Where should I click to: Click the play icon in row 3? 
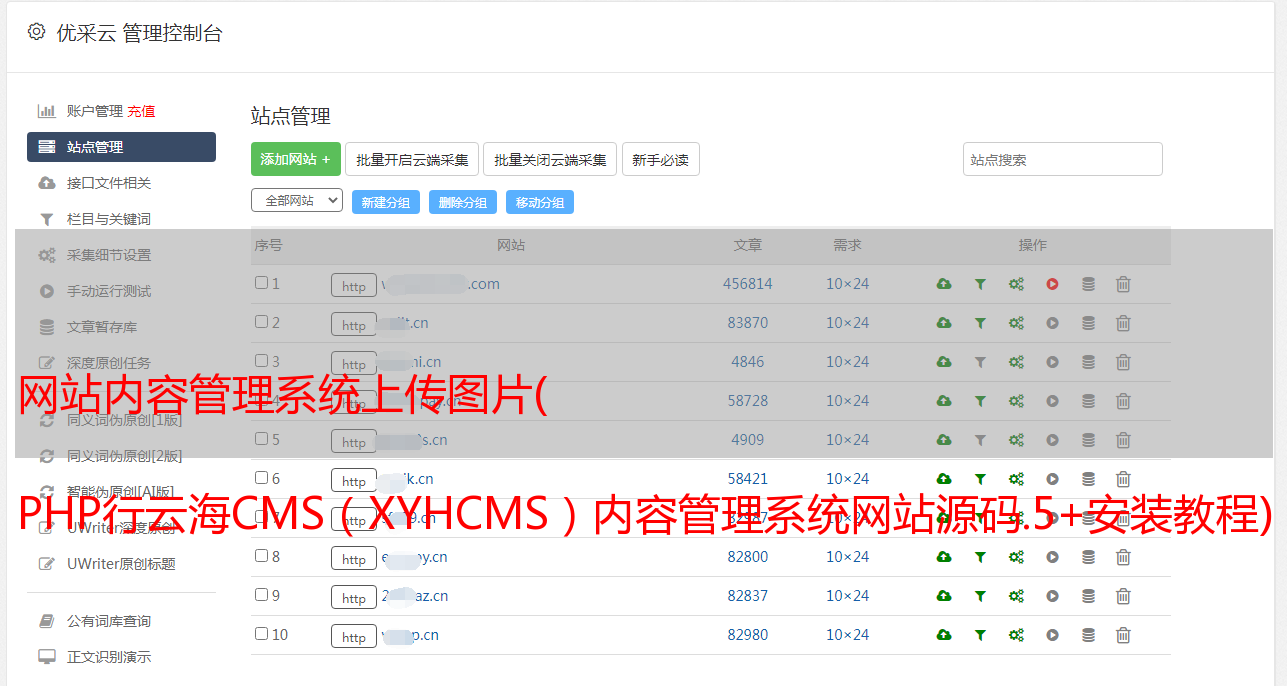click(x=1052, y=362)
